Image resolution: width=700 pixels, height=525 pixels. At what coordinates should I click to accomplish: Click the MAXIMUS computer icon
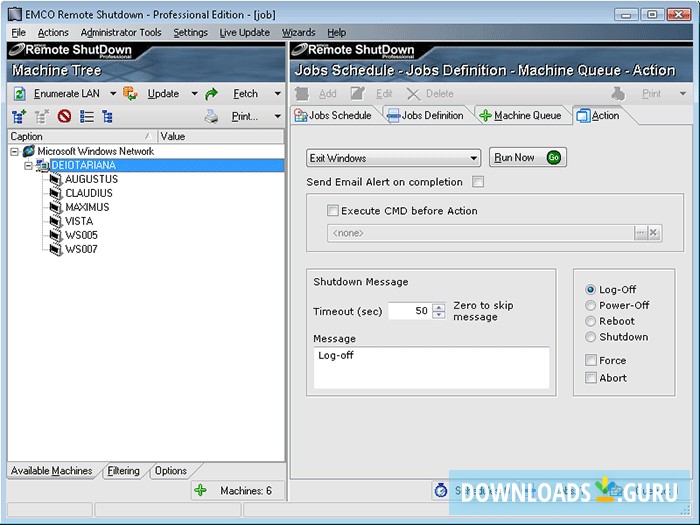click(x=55, y=207)
